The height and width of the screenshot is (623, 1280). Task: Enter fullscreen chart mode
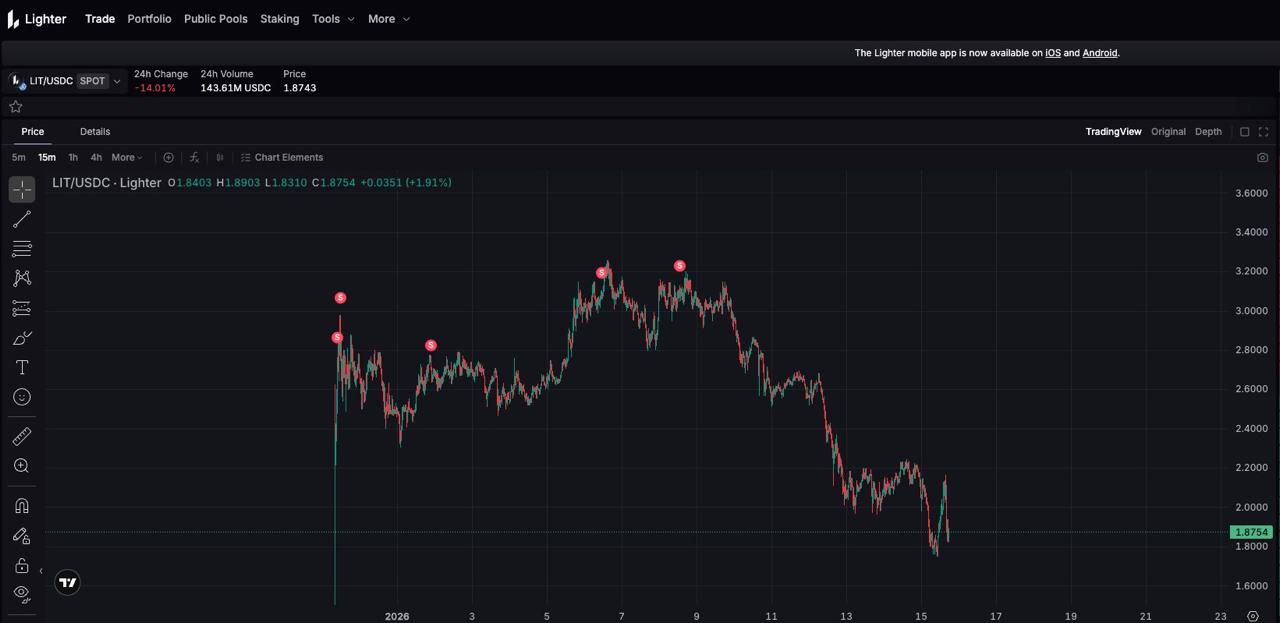point(1263,132)
